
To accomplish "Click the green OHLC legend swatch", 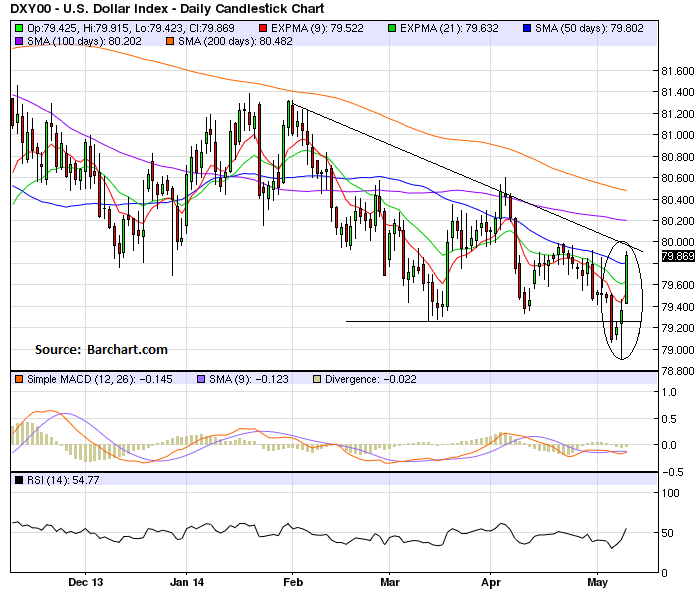I will click(19, 28).
